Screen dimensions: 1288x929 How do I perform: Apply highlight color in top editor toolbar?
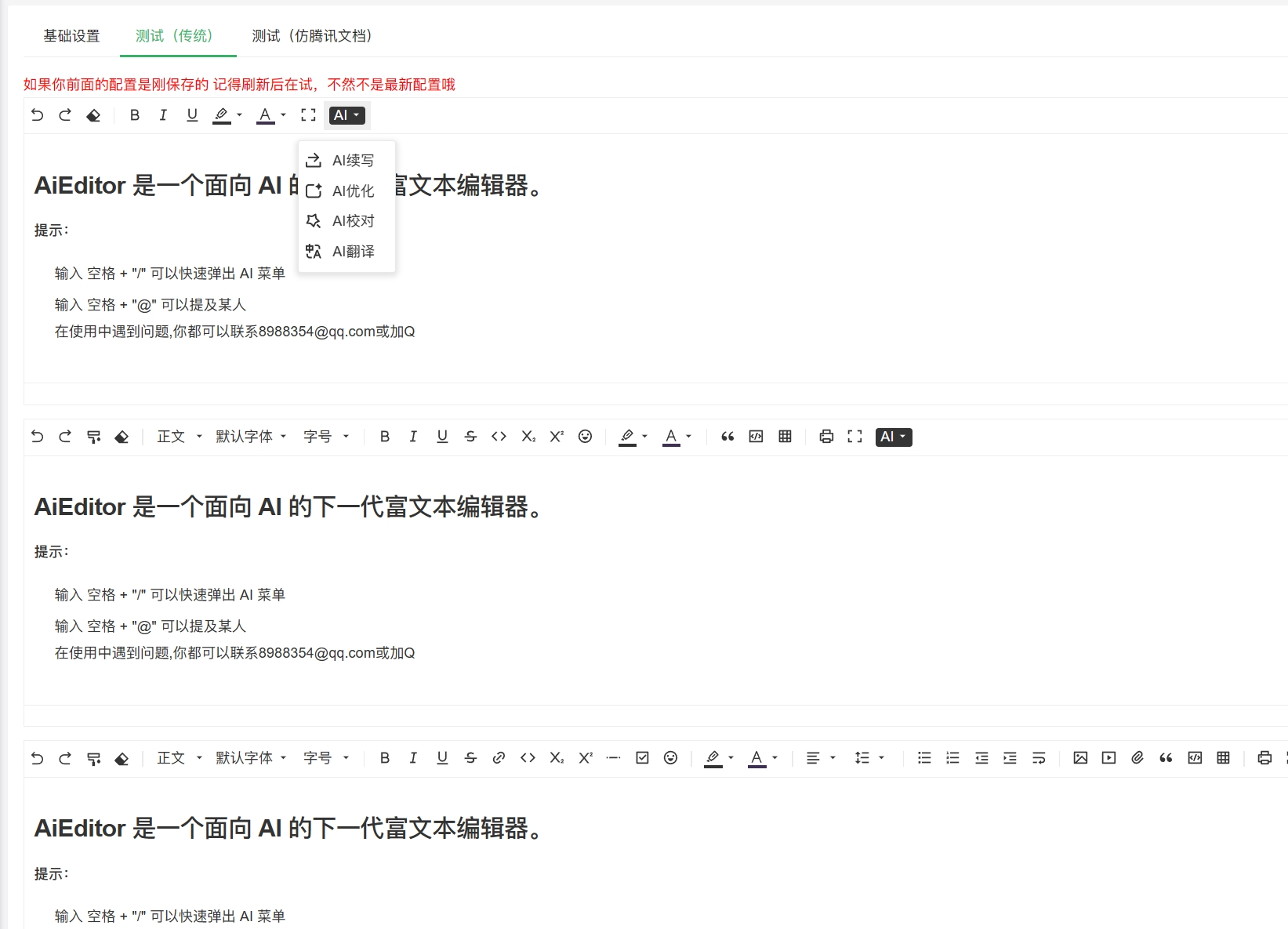(222, 115)
